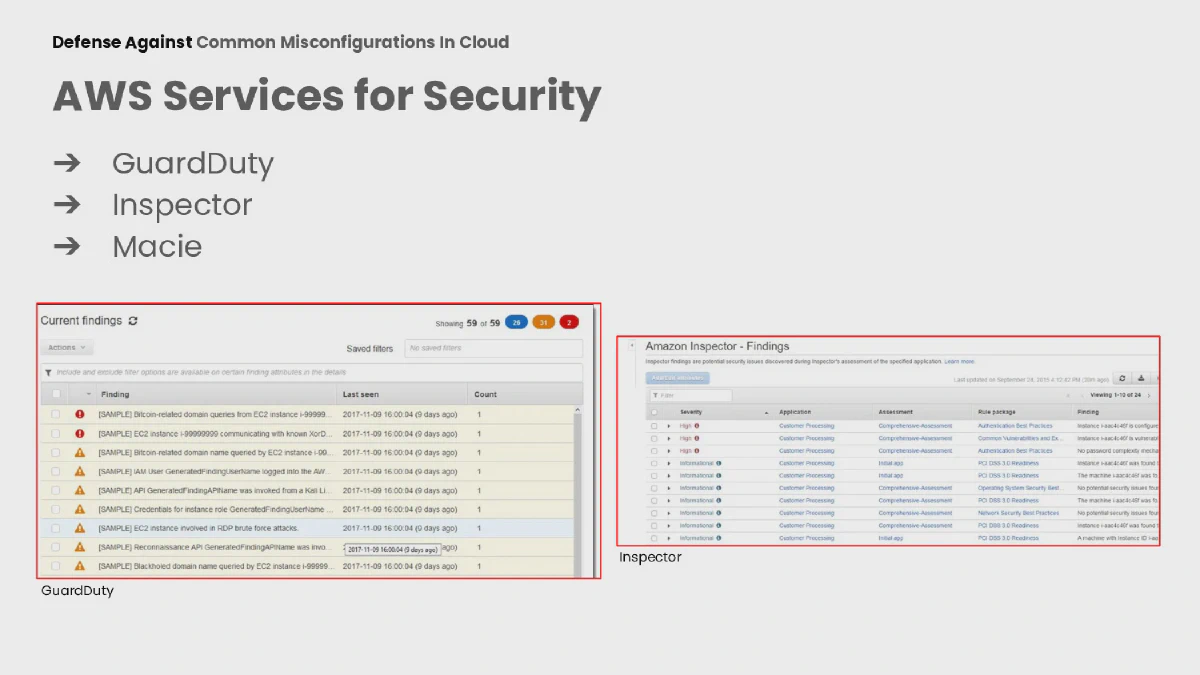Check the Bitcoin-related domain queries finding row
The image size is (1200, 675).
(x=56, y=414)
